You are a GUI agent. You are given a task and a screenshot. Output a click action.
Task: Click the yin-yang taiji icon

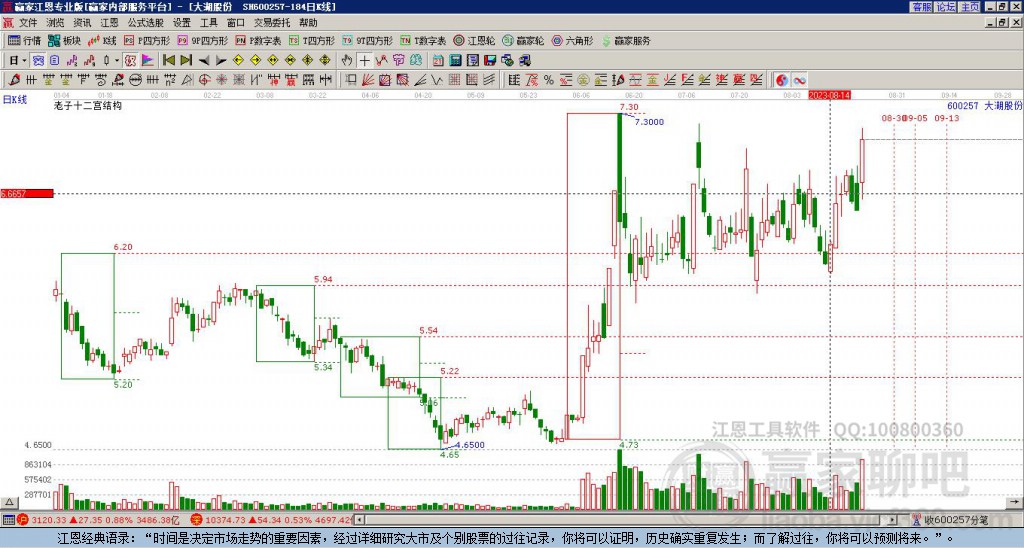point(782,80)
